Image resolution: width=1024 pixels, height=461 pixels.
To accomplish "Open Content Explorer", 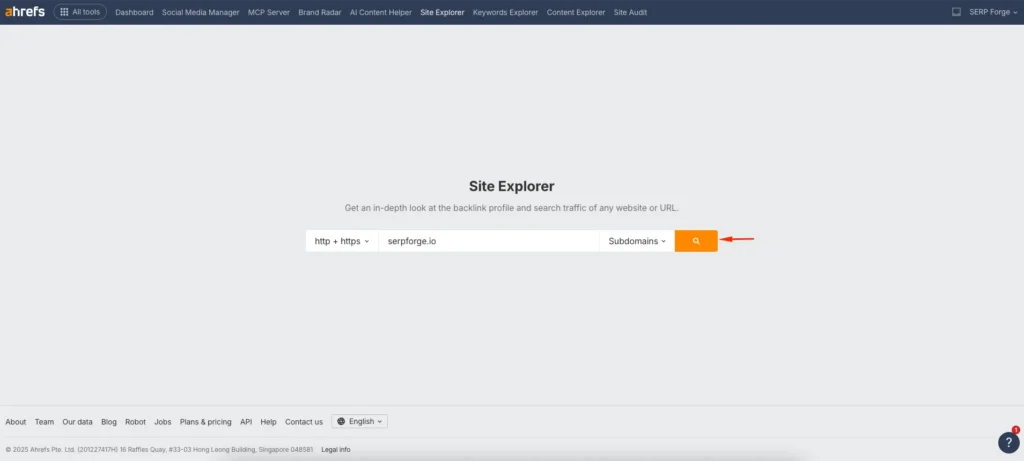I will click(x=576, y=12).
